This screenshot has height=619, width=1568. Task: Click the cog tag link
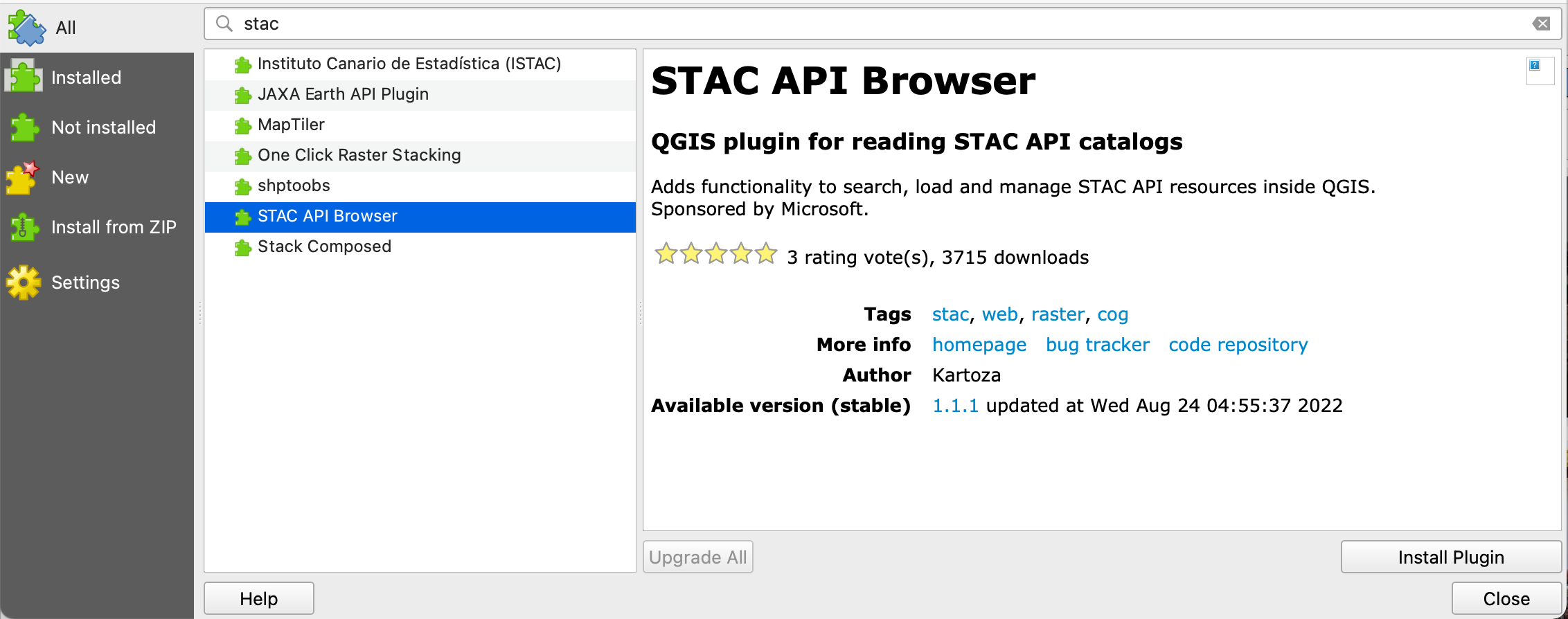tap(1113, 316)
